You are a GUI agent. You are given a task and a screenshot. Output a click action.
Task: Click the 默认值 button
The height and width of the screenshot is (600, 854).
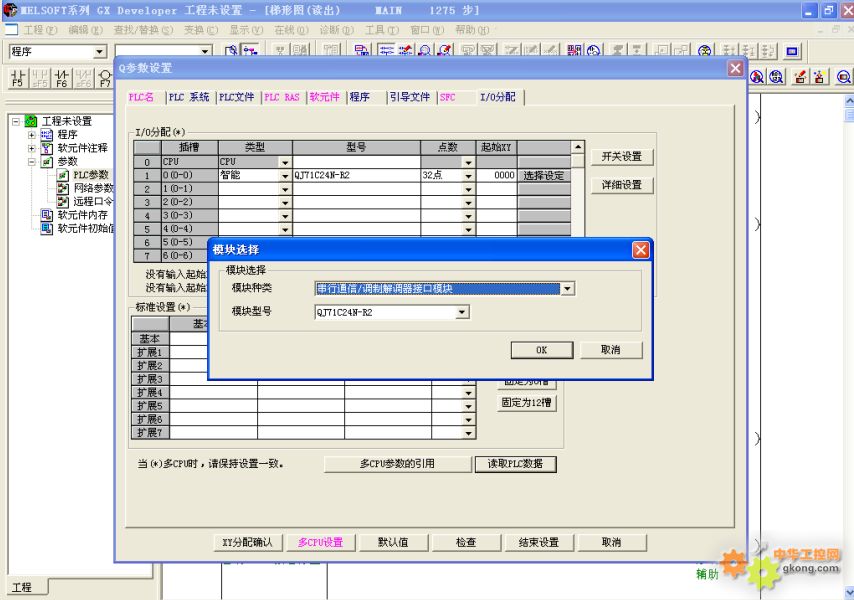393,542
